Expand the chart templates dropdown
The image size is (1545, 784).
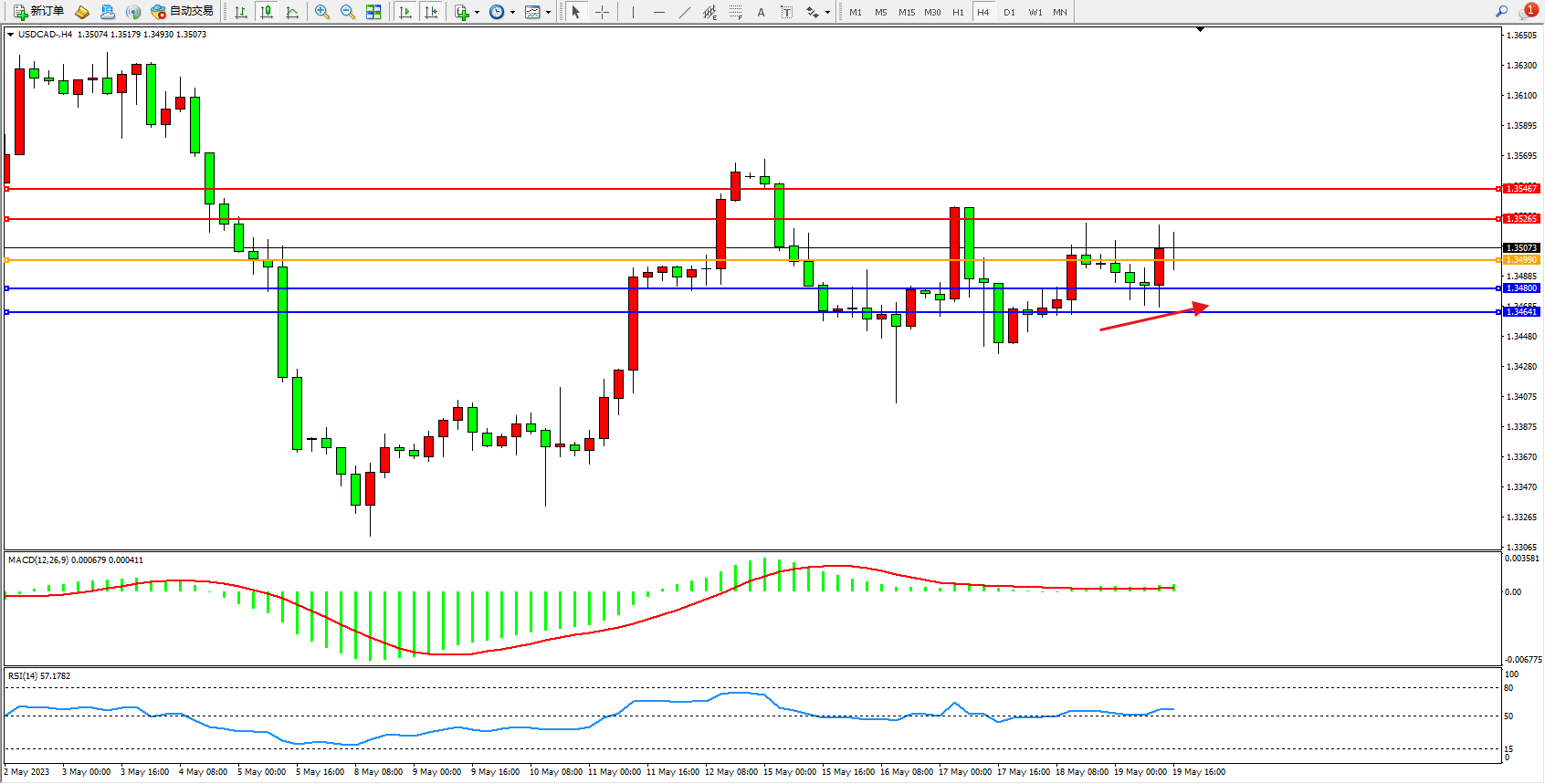(548, 13)
